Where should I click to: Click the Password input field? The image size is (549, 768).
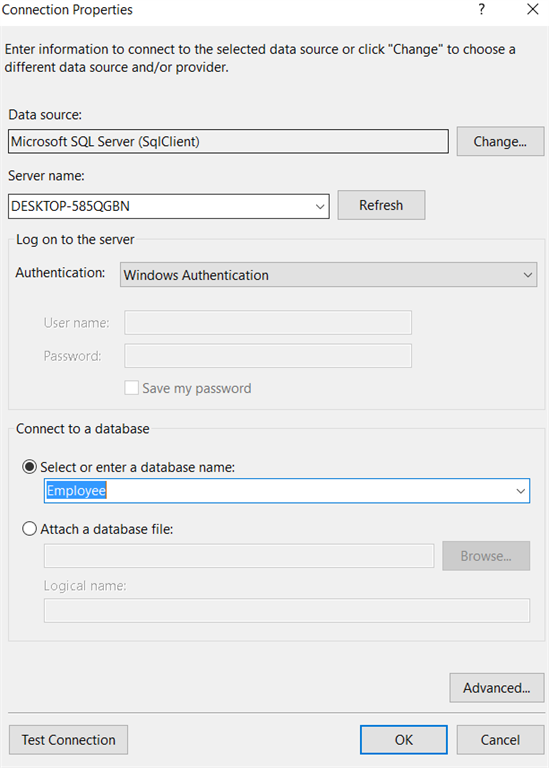click(268, 356)
